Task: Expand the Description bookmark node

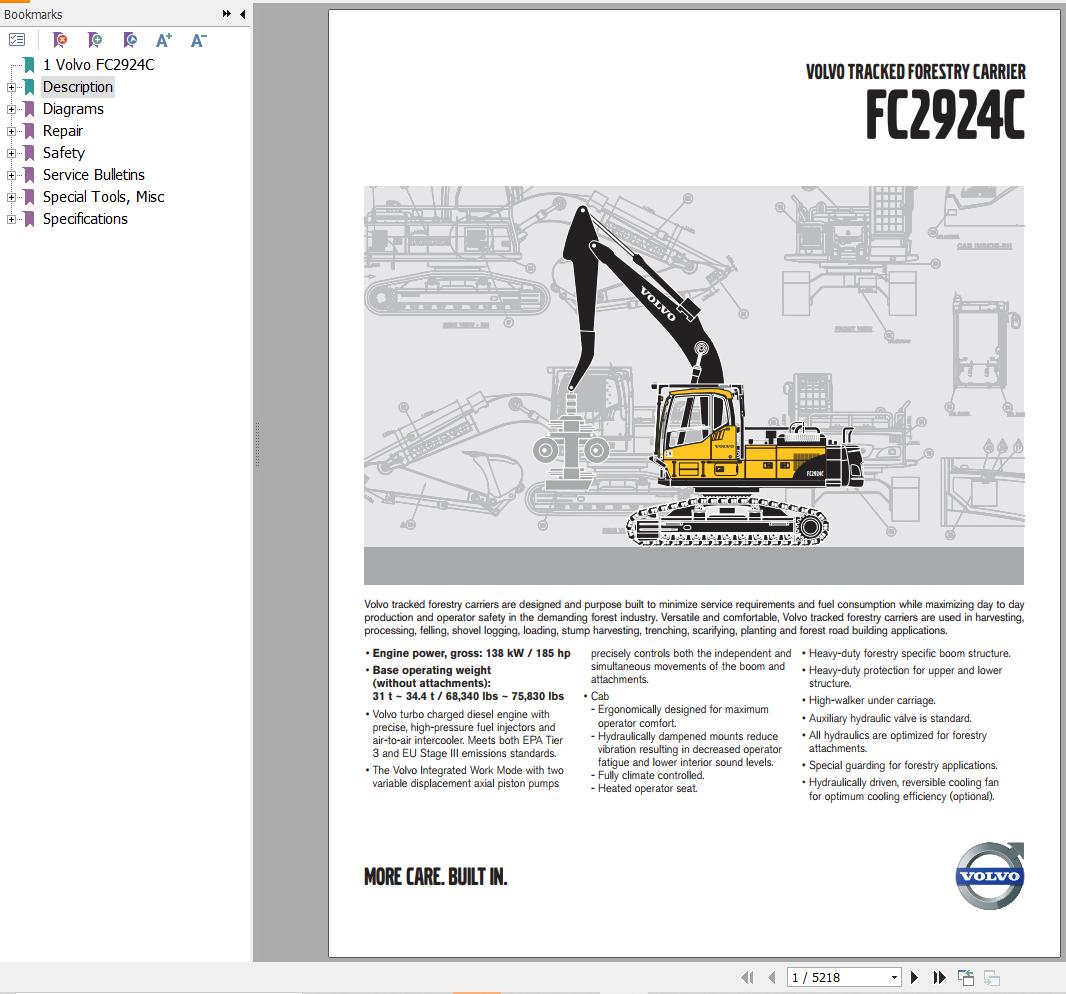Action: click(x=11, y=87)
